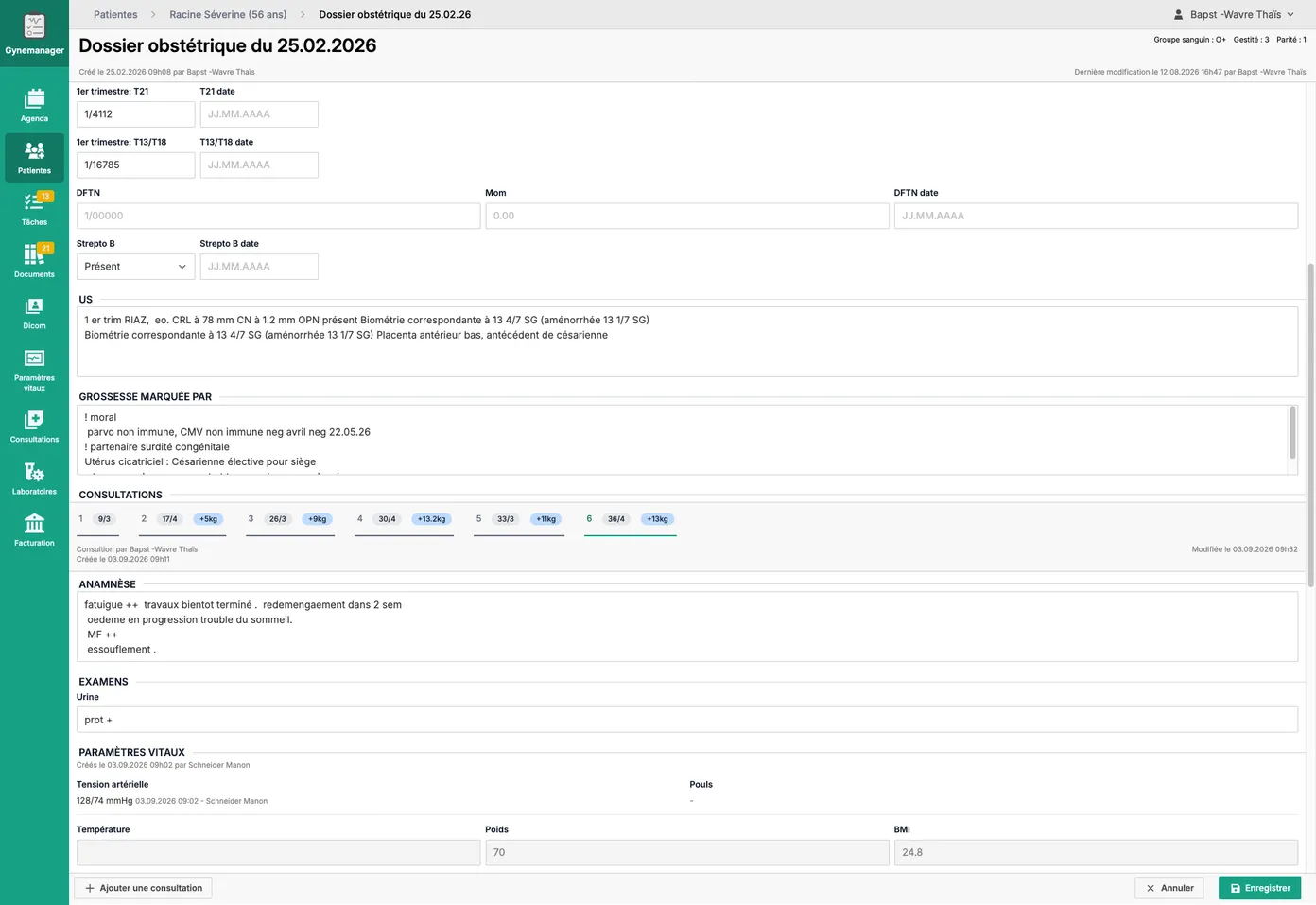
Task: Open Paramètres vitaux monitor icon
Action: [x=34, y=357]
